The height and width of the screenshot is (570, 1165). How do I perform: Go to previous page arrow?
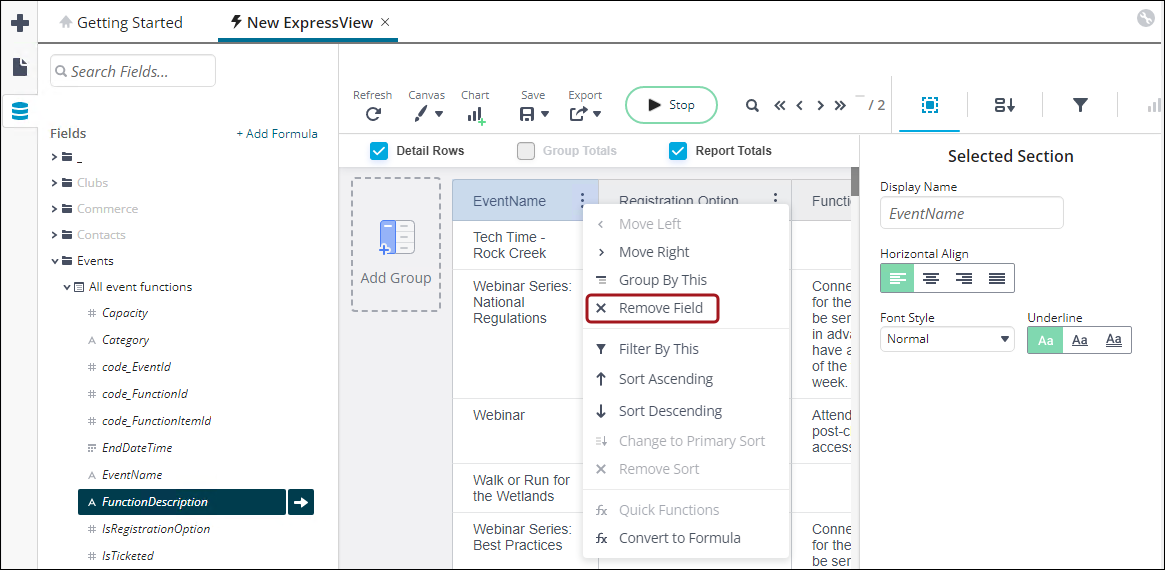(799, 106)
